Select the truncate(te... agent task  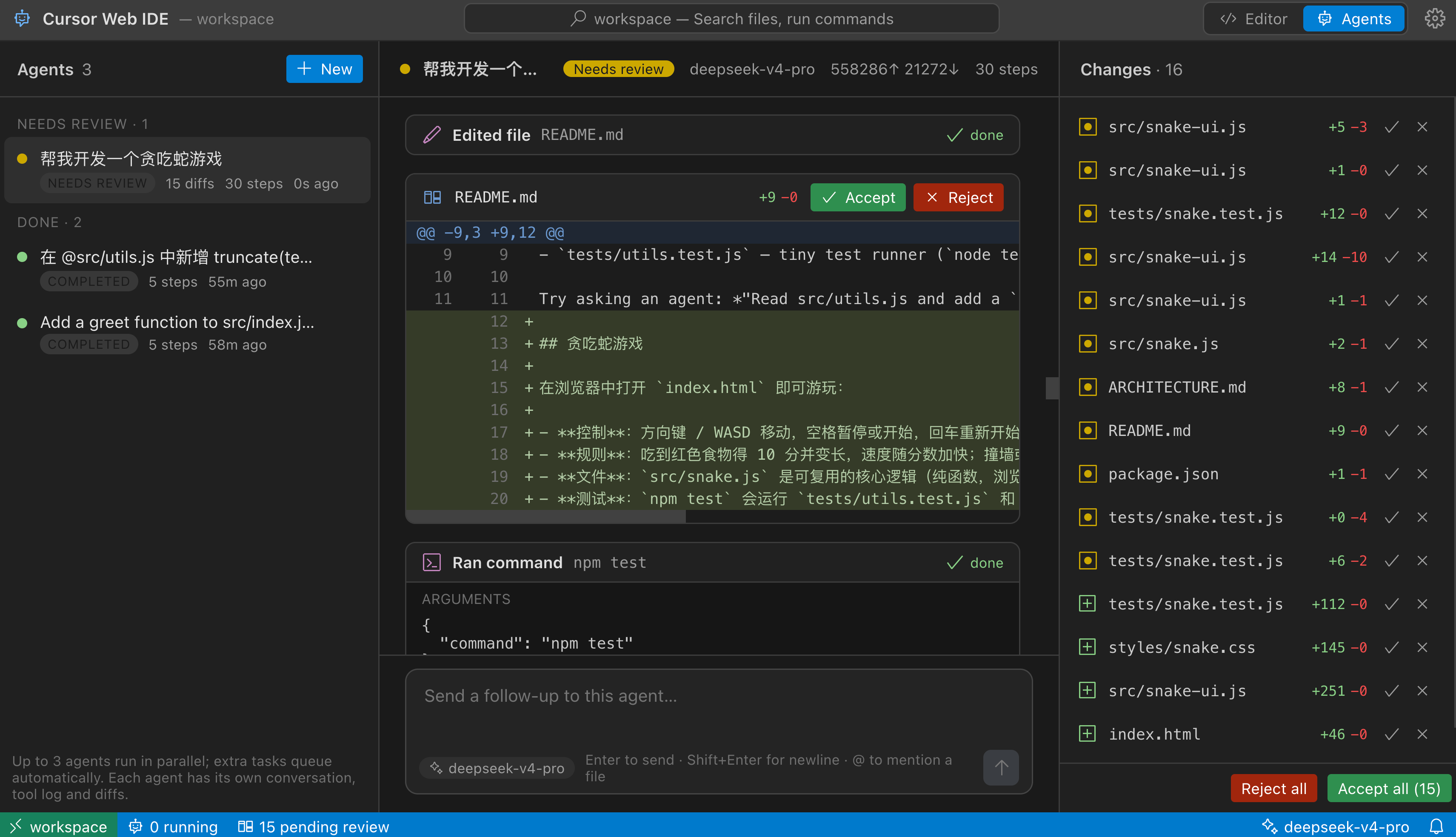(188, 268)
